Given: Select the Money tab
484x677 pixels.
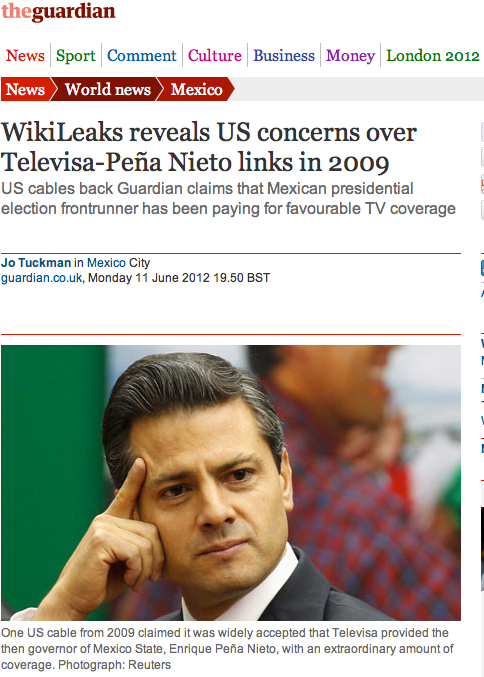Looking at the screenshot, I should [350, 56].
